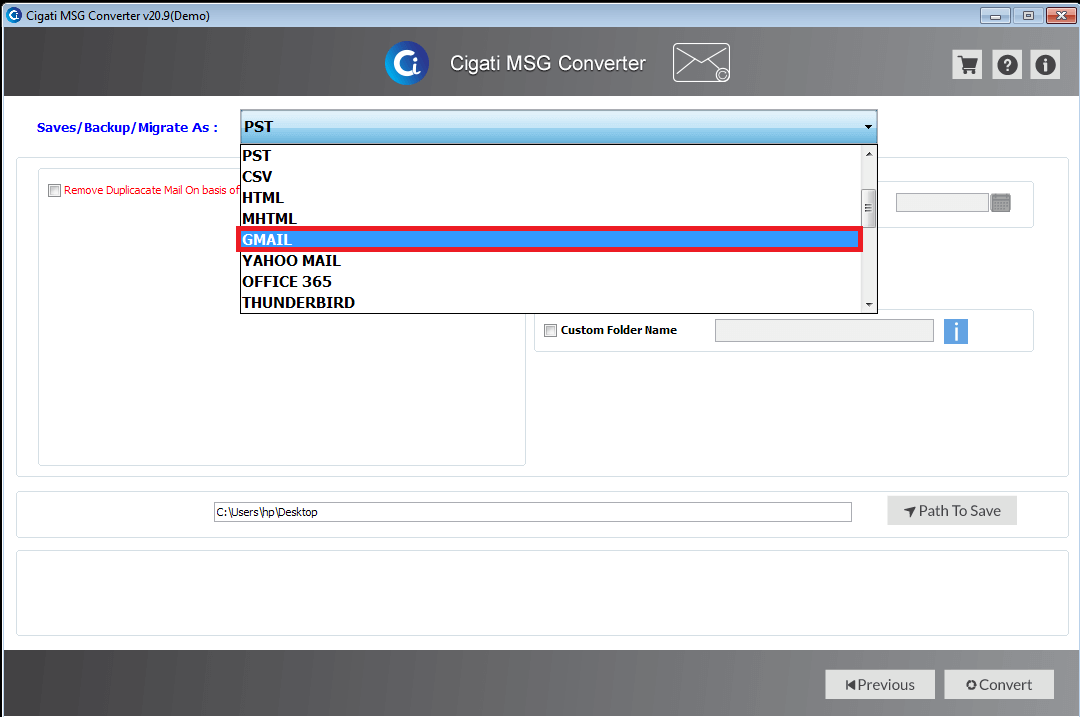Click the app icon in the title bar
The height and width of the screenshot is (718, 1080).
(x=14, y=14)
